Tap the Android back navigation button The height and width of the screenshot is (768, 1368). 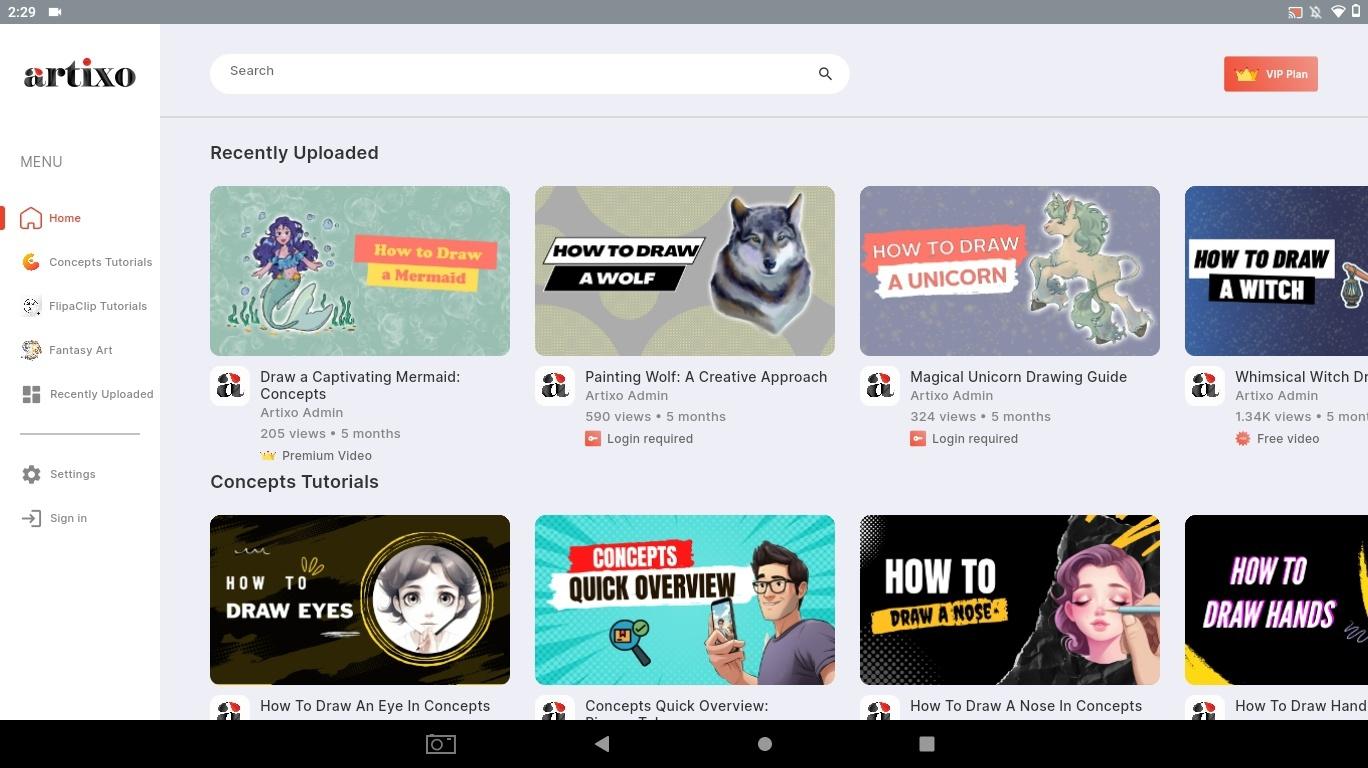coord(602,744)
